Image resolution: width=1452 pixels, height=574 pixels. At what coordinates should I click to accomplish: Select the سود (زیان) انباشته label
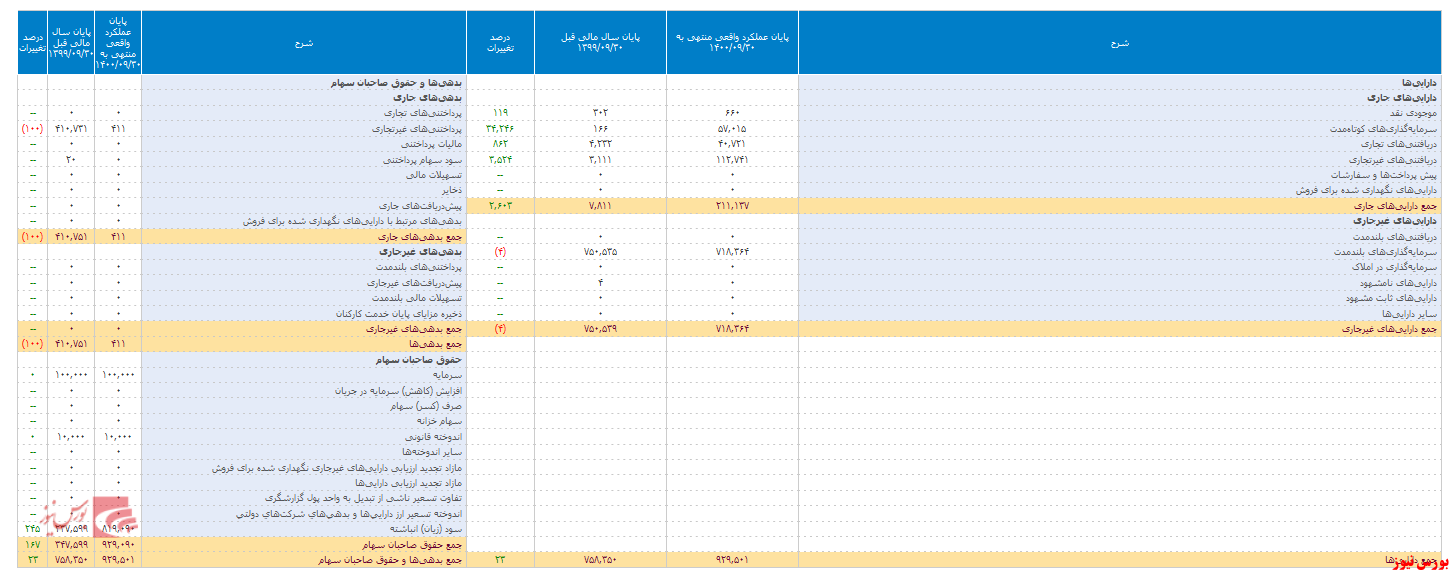(x=424, y=527)
